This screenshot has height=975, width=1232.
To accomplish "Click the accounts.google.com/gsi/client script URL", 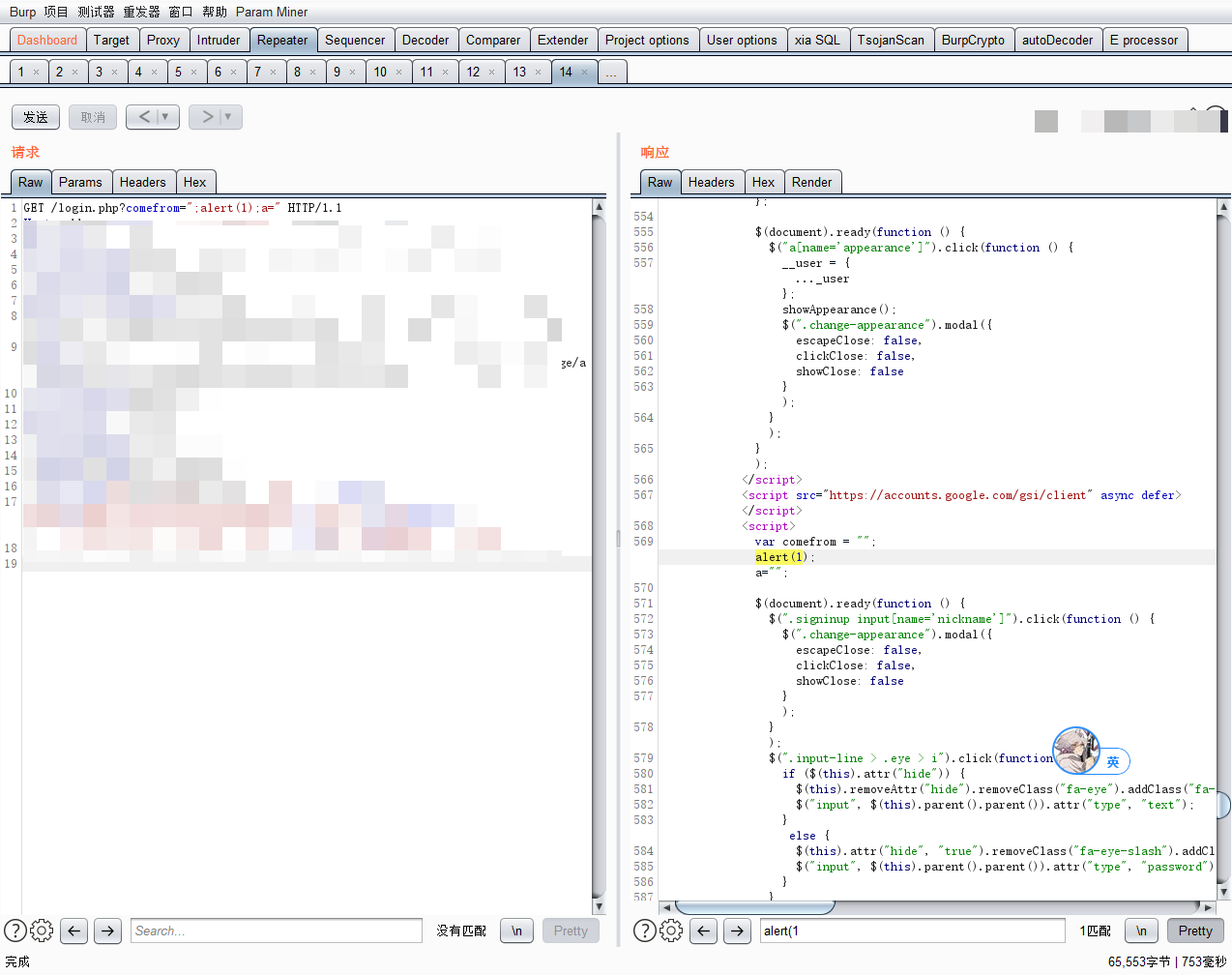I will pos(957,495).
